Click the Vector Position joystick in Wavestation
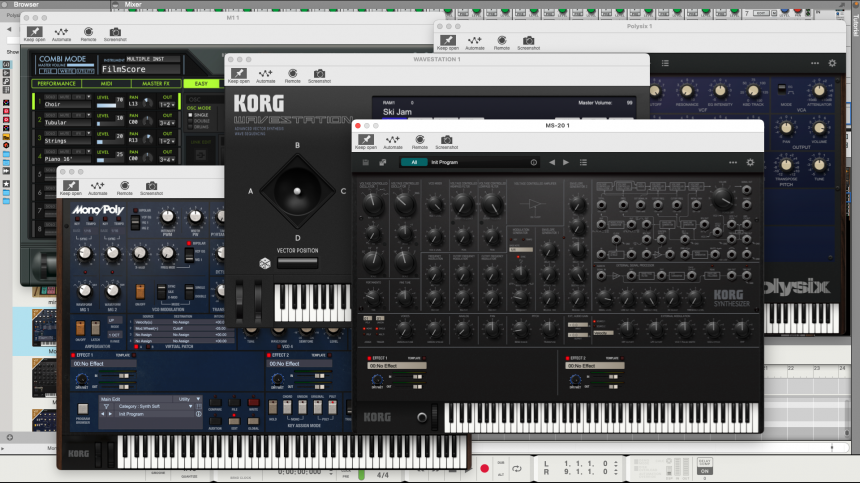 pyautogui.click(x=297, y=191)
